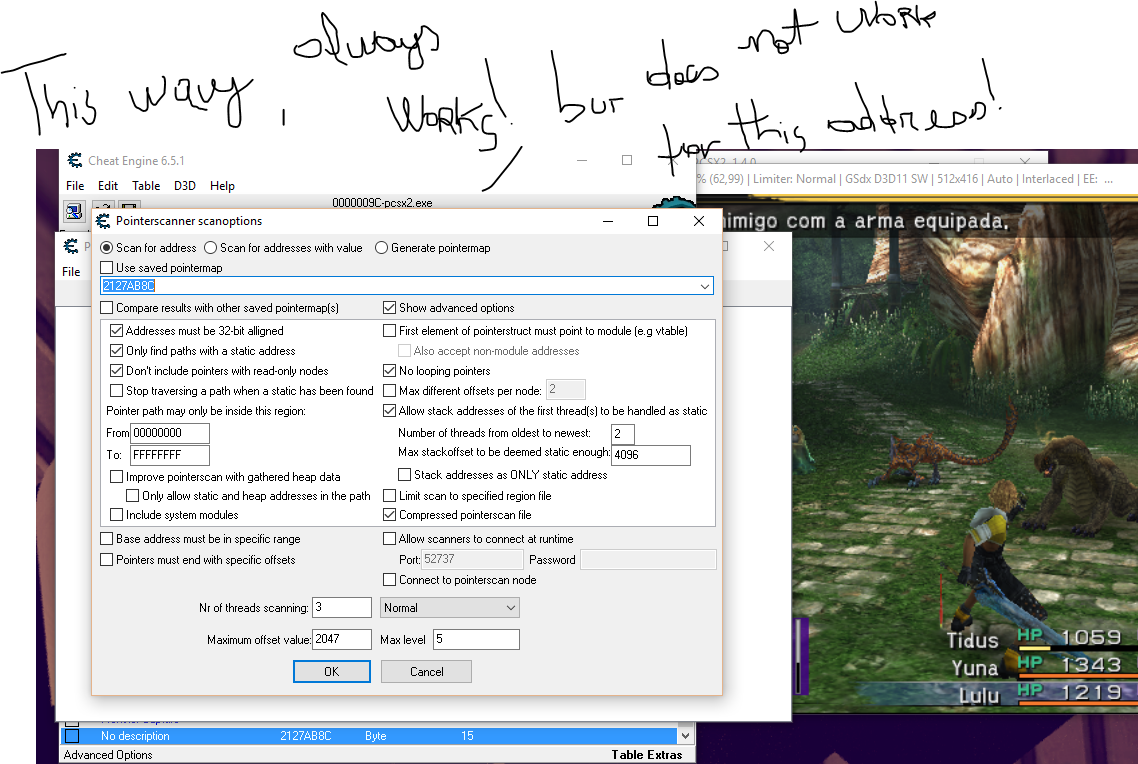Select the 'Scan for addresses with value' radio

[211, 247]
